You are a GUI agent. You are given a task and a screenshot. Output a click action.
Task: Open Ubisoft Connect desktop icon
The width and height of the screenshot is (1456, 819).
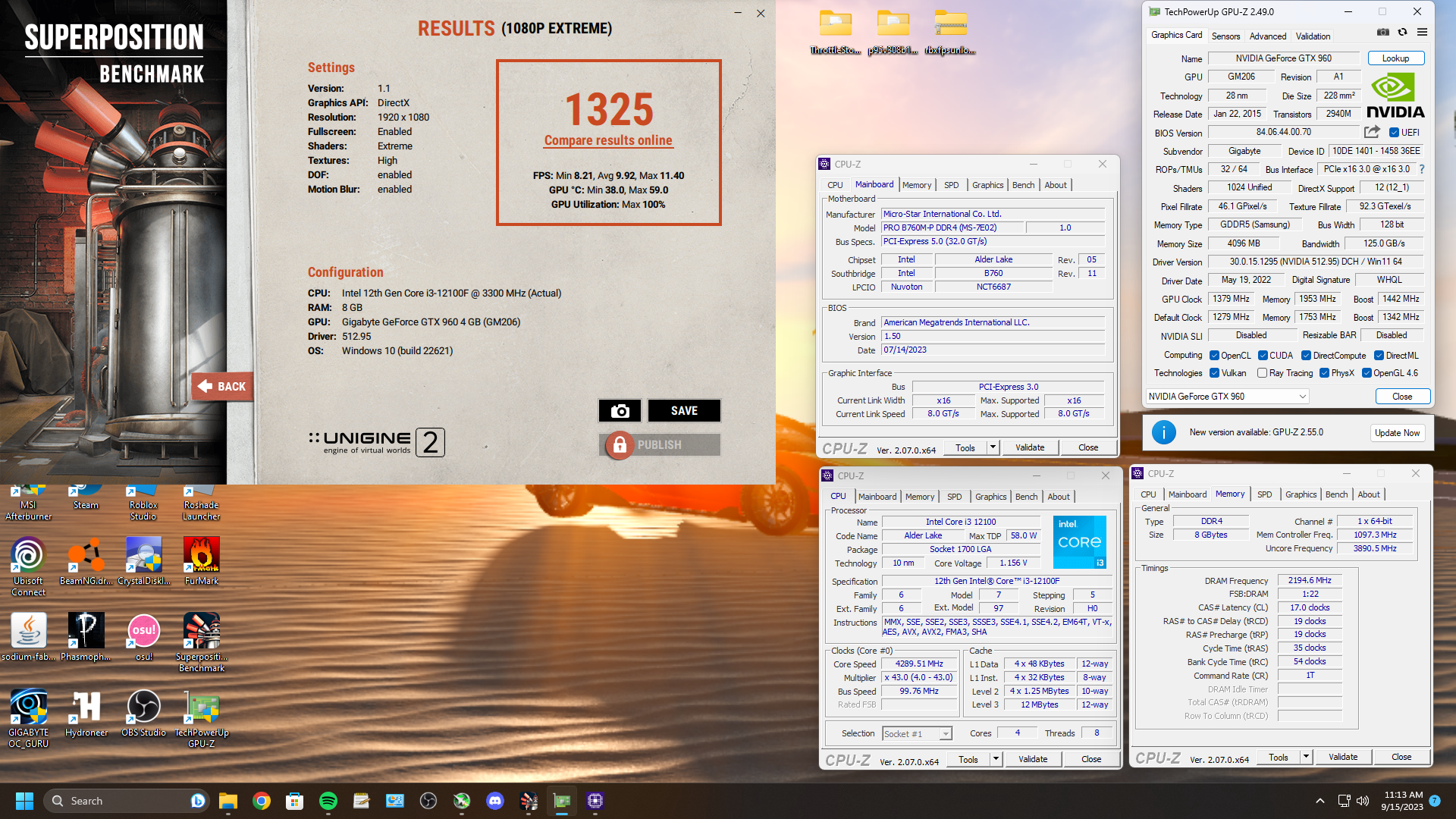coord(28,566)
